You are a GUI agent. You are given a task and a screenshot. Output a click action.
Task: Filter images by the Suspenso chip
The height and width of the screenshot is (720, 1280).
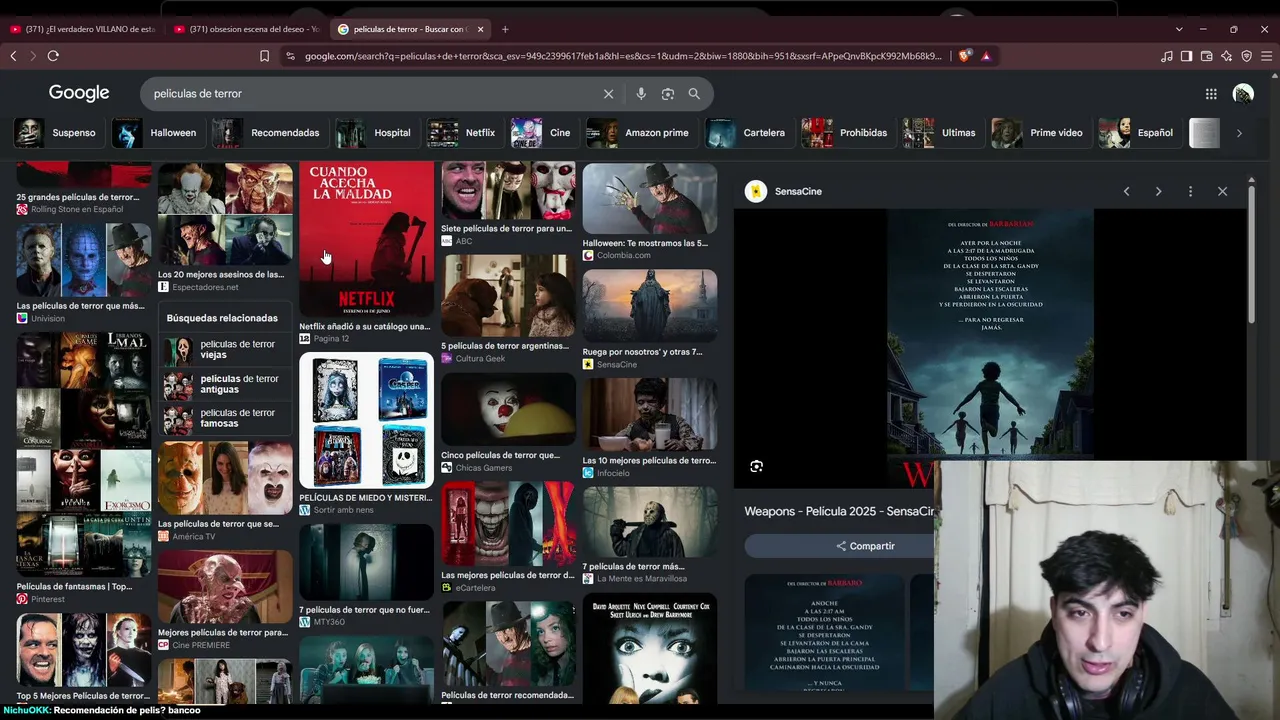tap(57, 133)
